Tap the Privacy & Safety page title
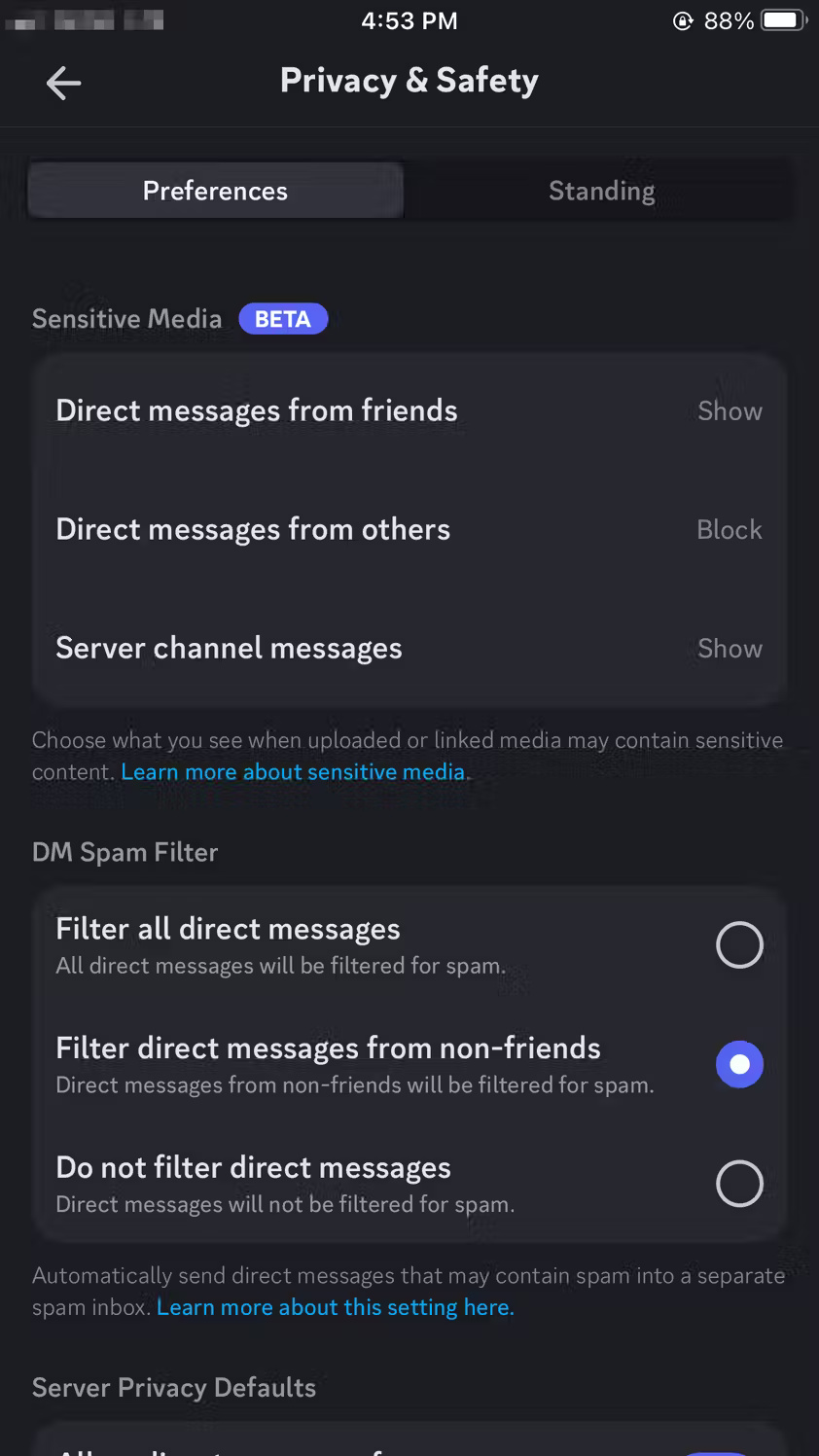This screenshot has height=1456, width=819. click(x=409, y=81)
